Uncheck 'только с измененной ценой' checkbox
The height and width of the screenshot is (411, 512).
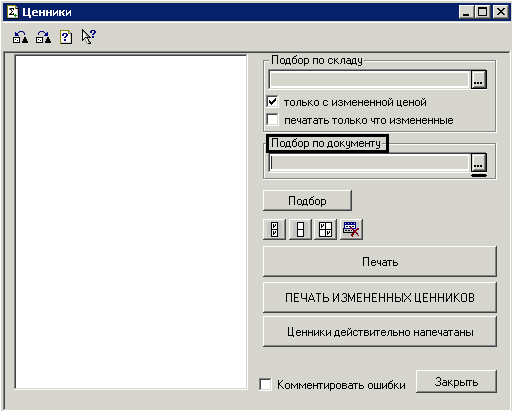(272, 101)
